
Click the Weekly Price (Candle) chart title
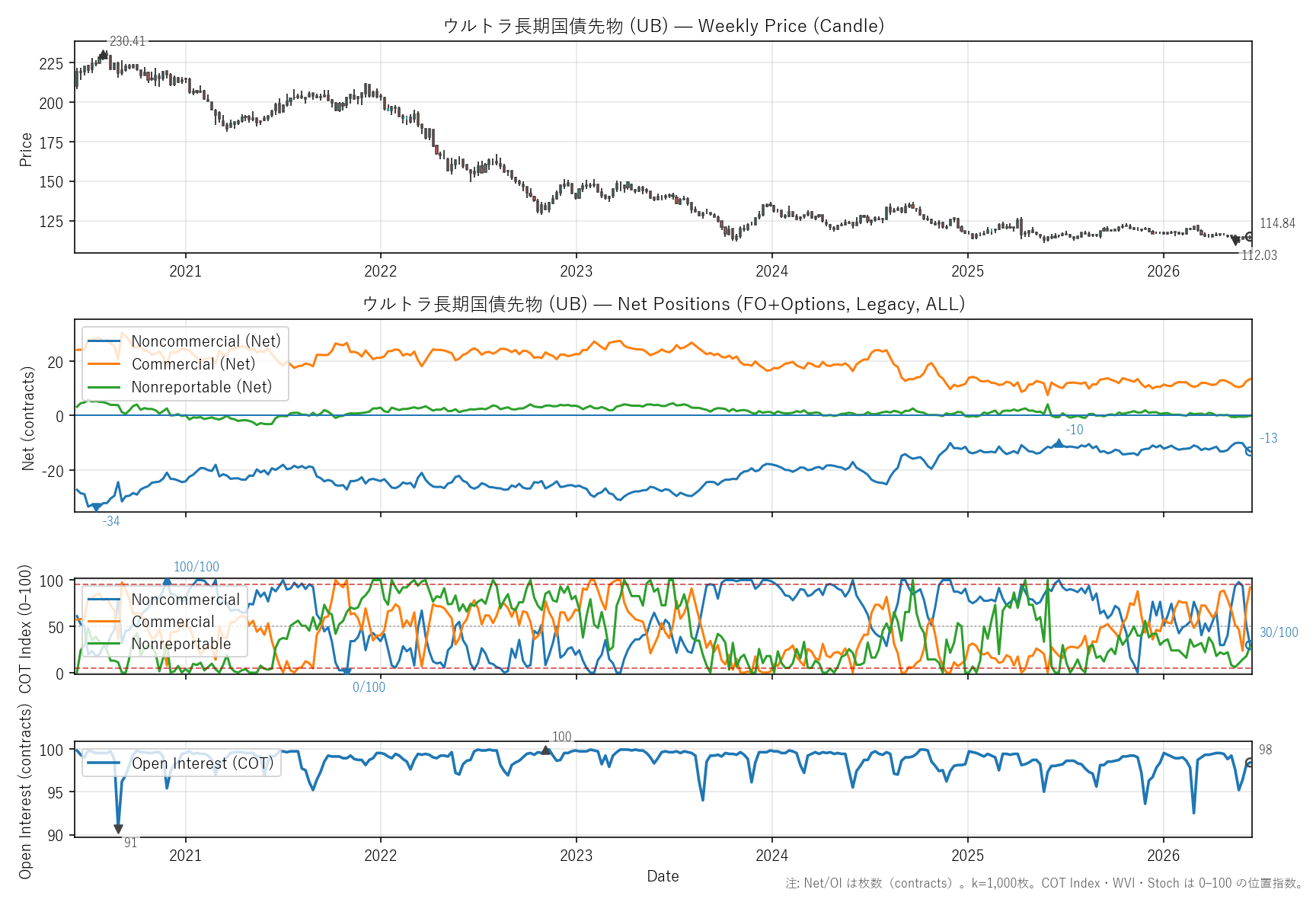663,26
